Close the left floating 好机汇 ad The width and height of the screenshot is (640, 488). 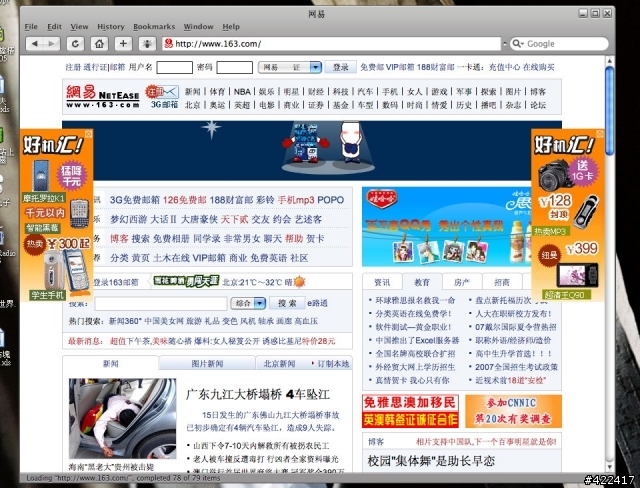point(89,134)
